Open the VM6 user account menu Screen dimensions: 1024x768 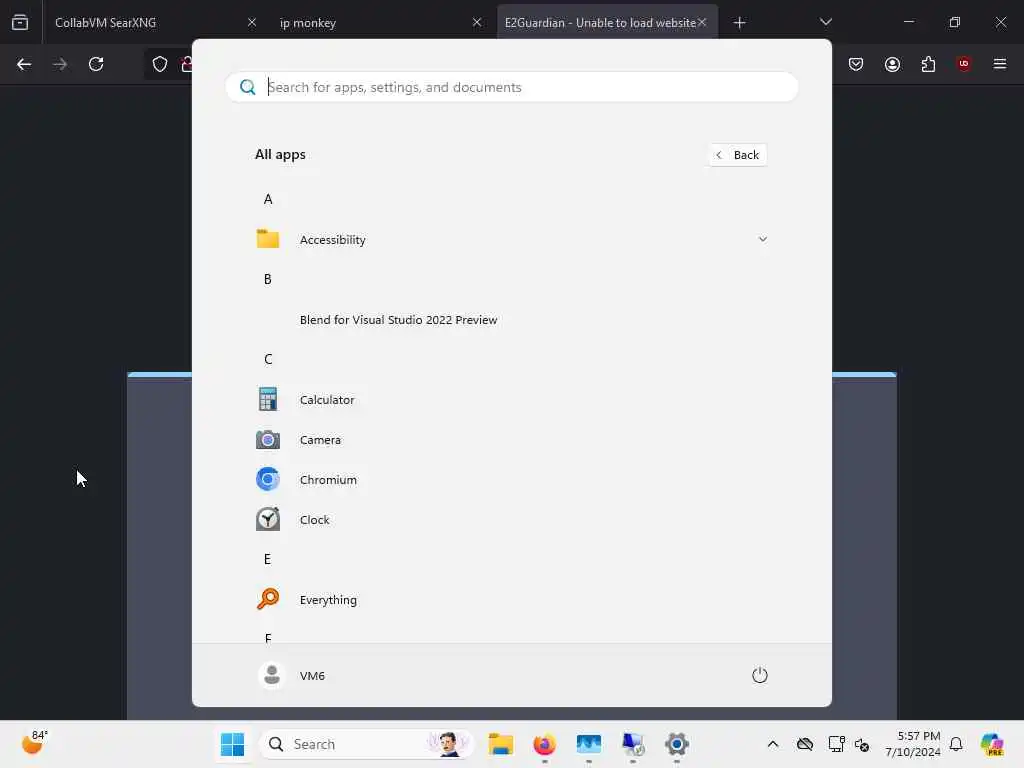[x=291, y=675]
